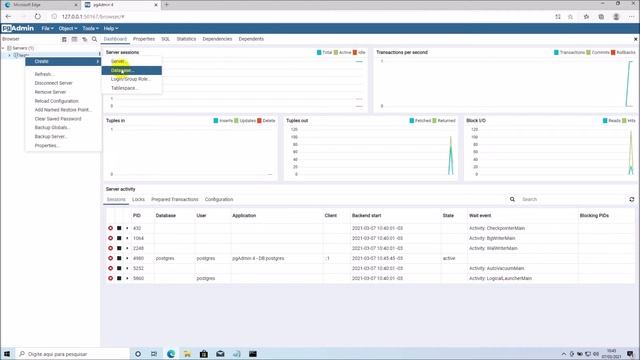This screenshot has width=640, height=360.
Task: Expand row details for AutoVacuumMain session
Action: click(127, 268)
